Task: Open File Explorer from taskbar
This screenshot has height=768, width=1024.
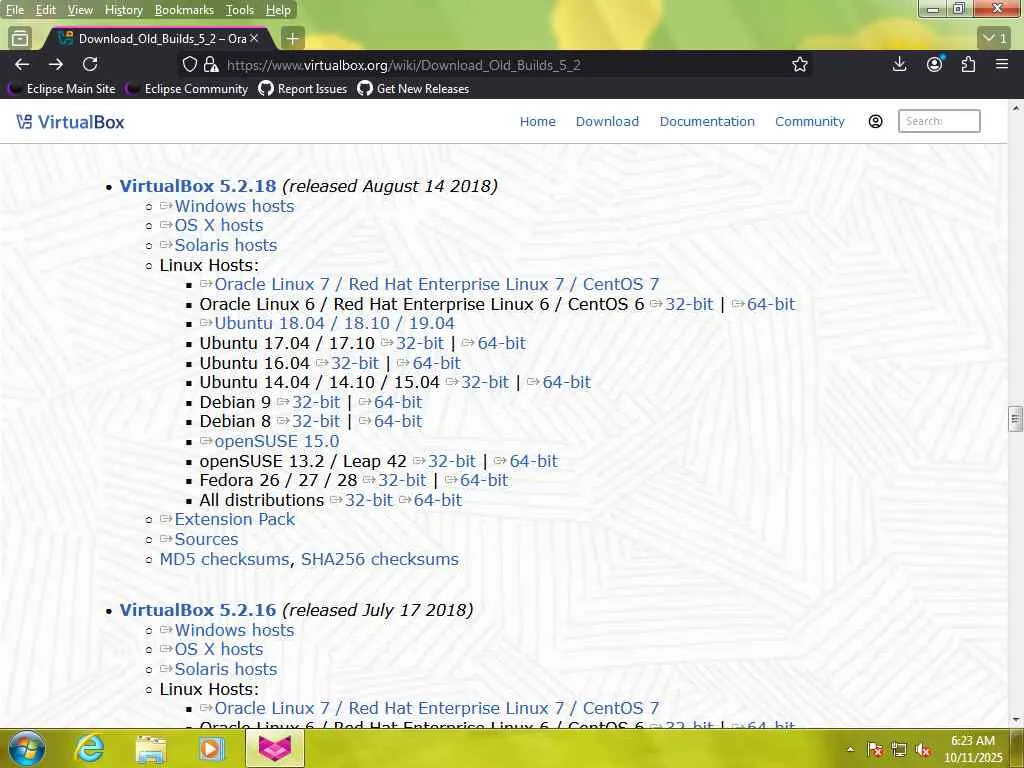Action: (x=151, y=749)
